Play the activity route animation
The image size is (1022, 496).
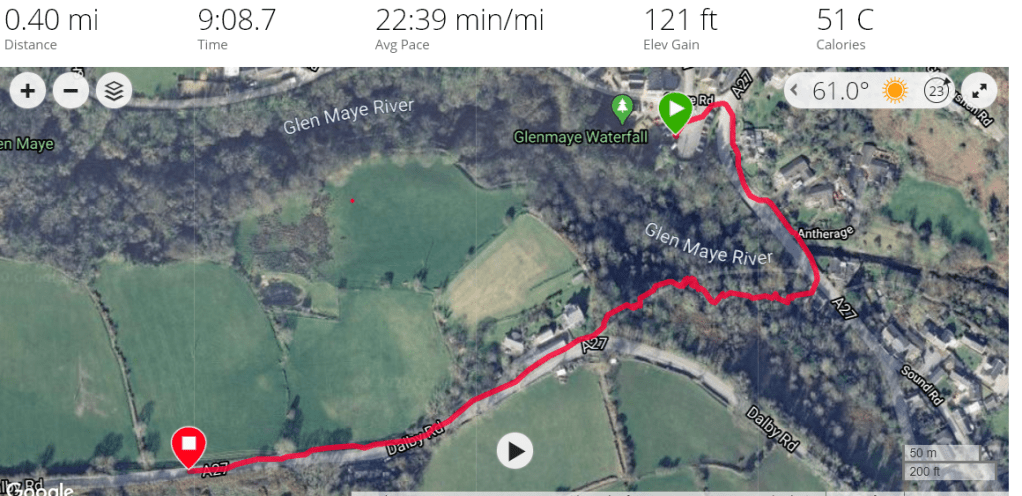click(515, 451)
